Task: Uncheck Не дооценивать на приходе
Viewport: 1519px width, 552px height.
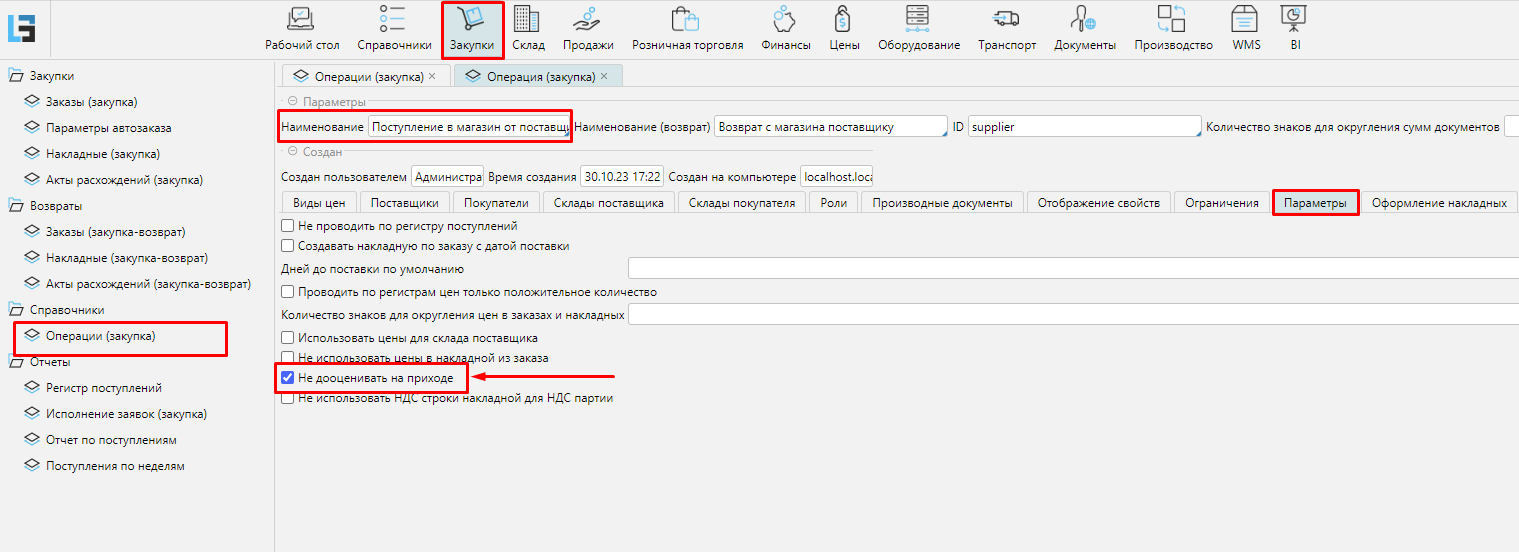Action: [x=288, y=378]
